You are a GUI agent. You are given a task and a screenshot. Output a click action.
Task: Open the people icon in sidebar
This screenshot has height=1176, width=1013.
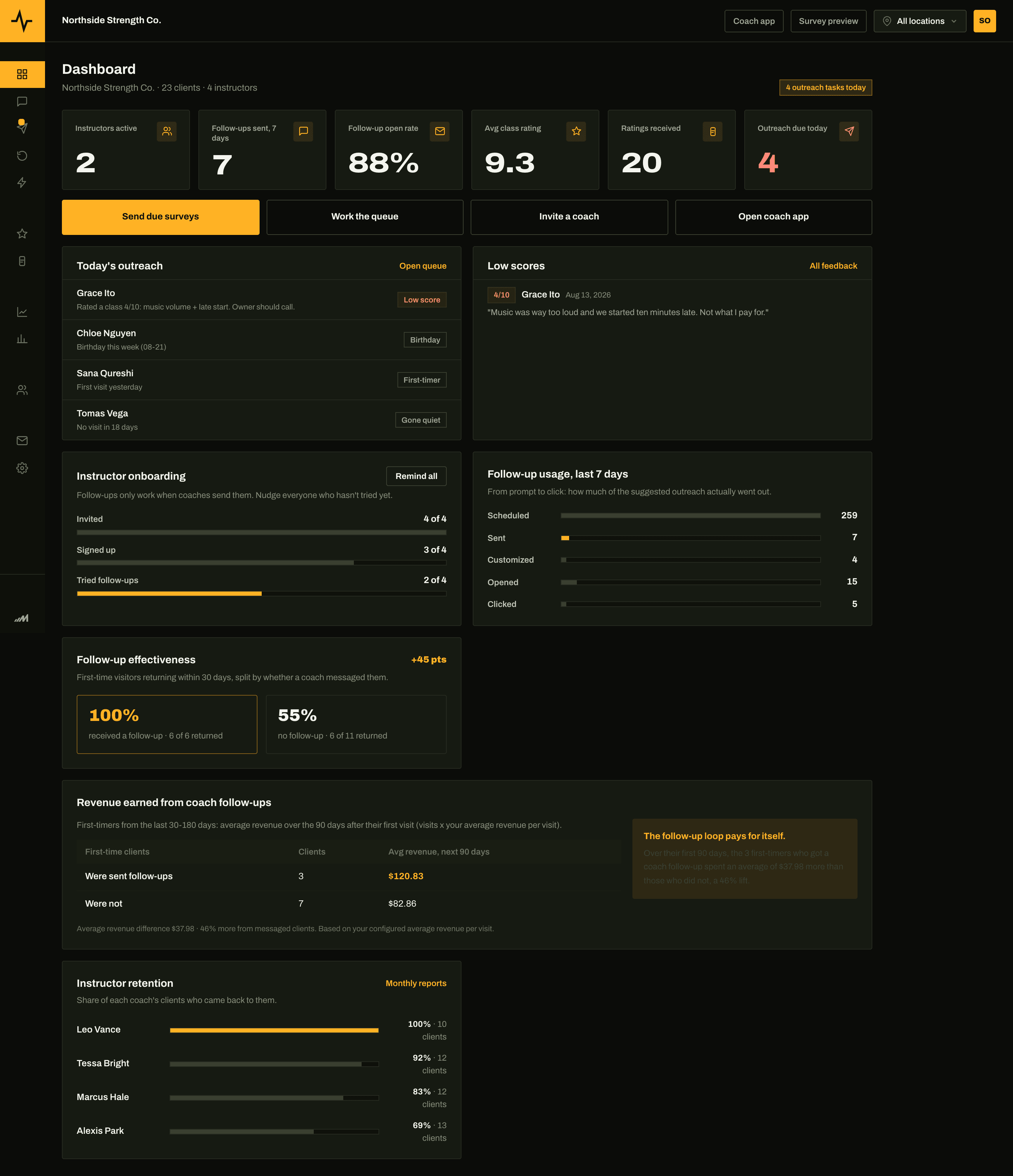point(22,390)
